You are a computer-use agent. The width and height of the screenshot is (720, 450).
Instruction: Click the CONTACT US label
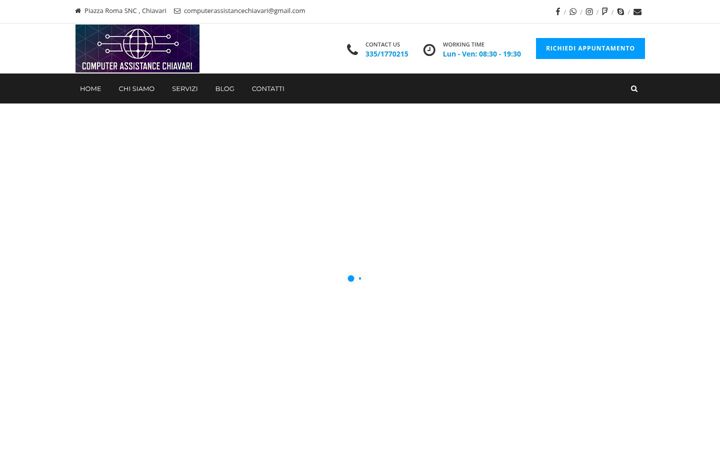coord(382,45)
